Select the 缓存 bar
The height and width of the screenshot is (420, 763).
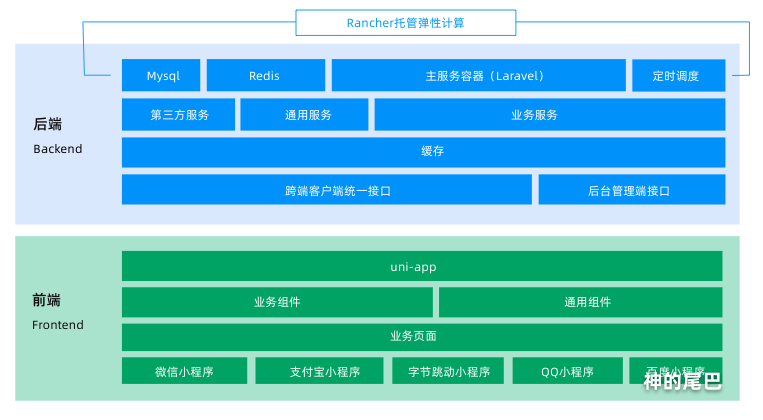423,152
